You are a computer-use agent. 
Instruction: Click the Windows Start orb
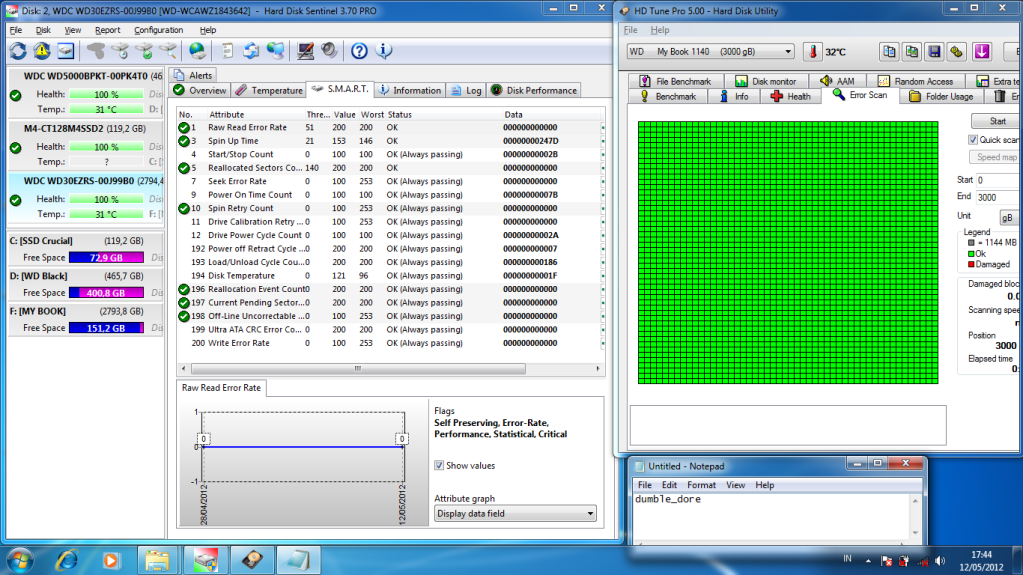point(20,560)
